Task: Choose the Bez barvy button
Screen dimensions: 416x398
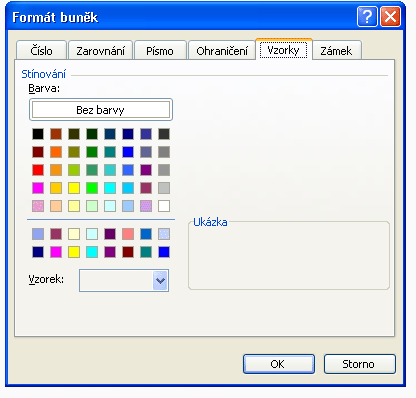Action: [x=101, y=110]
